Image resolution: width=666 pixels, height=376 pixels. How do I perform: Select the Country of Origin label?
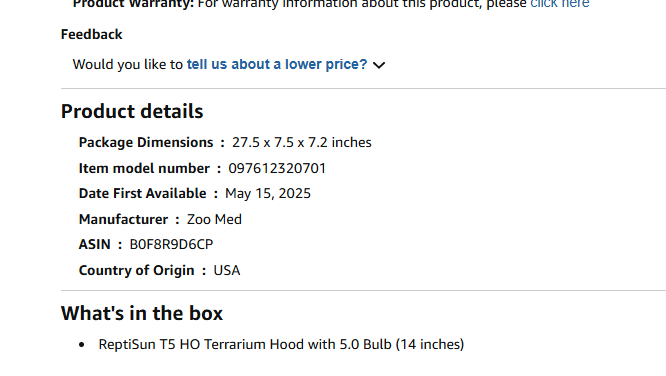tap(136, 270)
